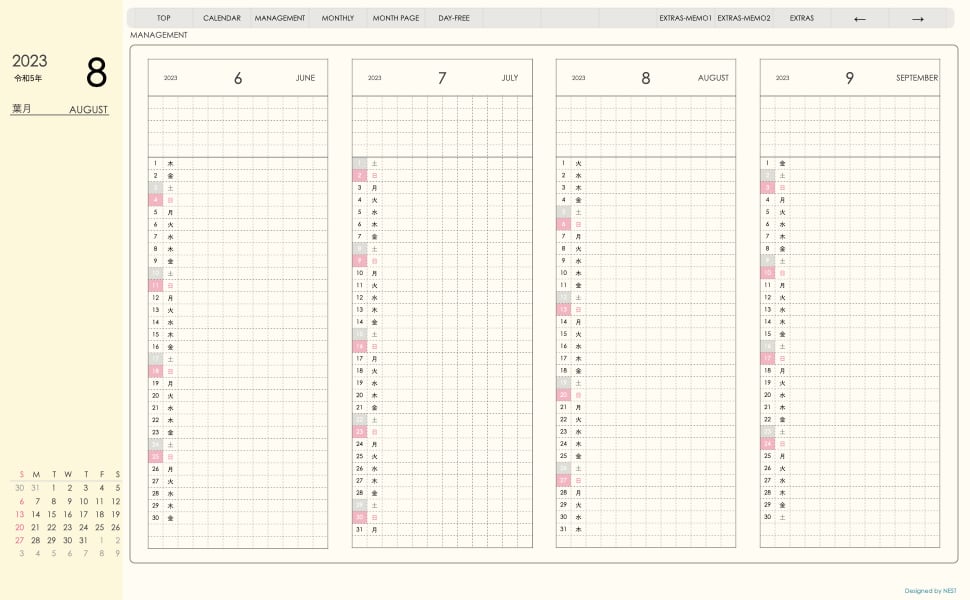Select day 26 in the mini calendar
The height and width of the screenshot is (600, 970).
click(116, 527)
